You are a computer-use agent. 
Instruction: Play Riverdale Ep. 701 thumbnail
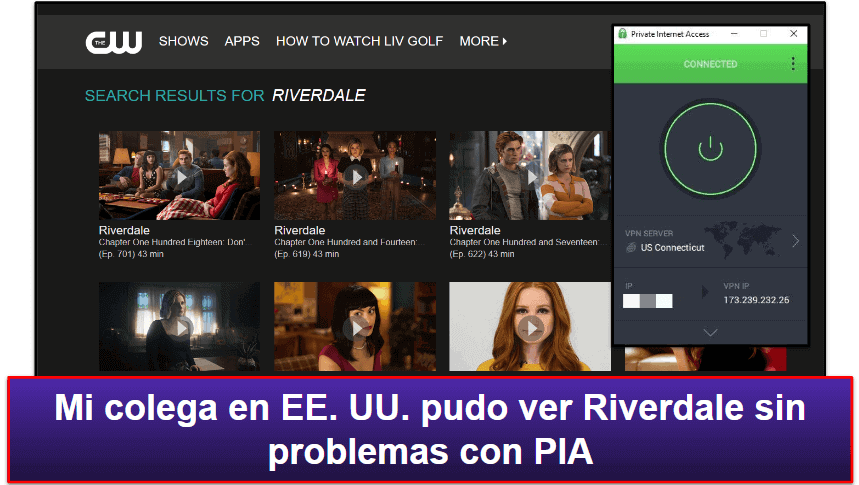(179, 175)
